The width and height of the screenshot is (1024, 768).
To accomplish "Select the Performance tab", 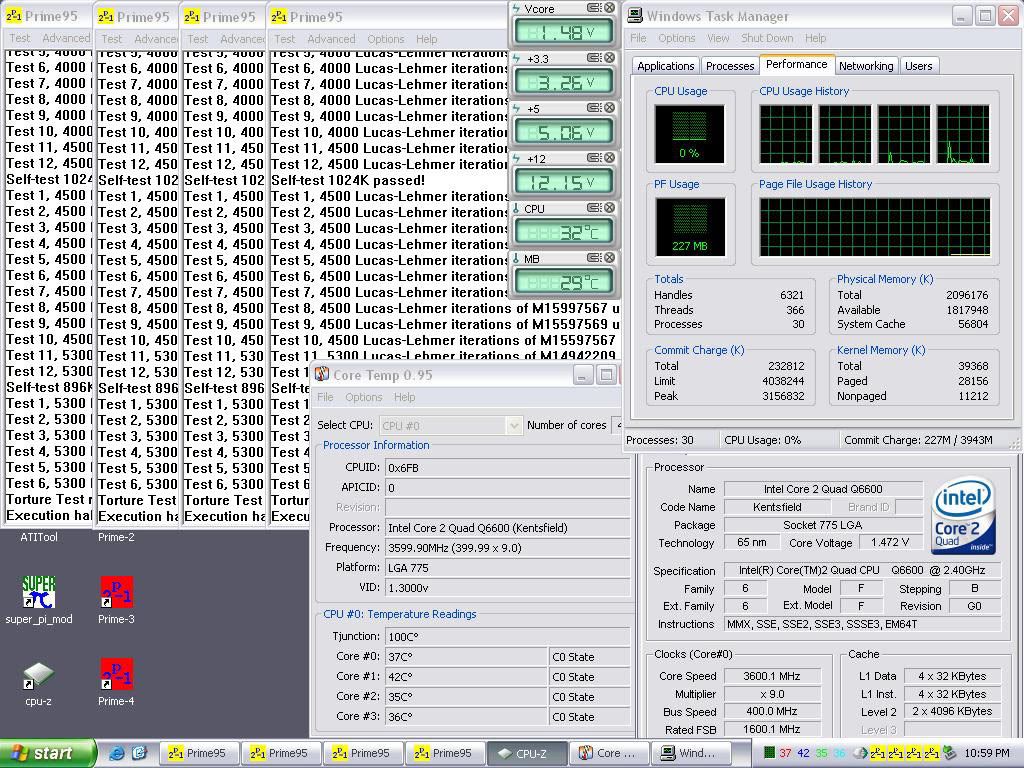I will (797, 64).
